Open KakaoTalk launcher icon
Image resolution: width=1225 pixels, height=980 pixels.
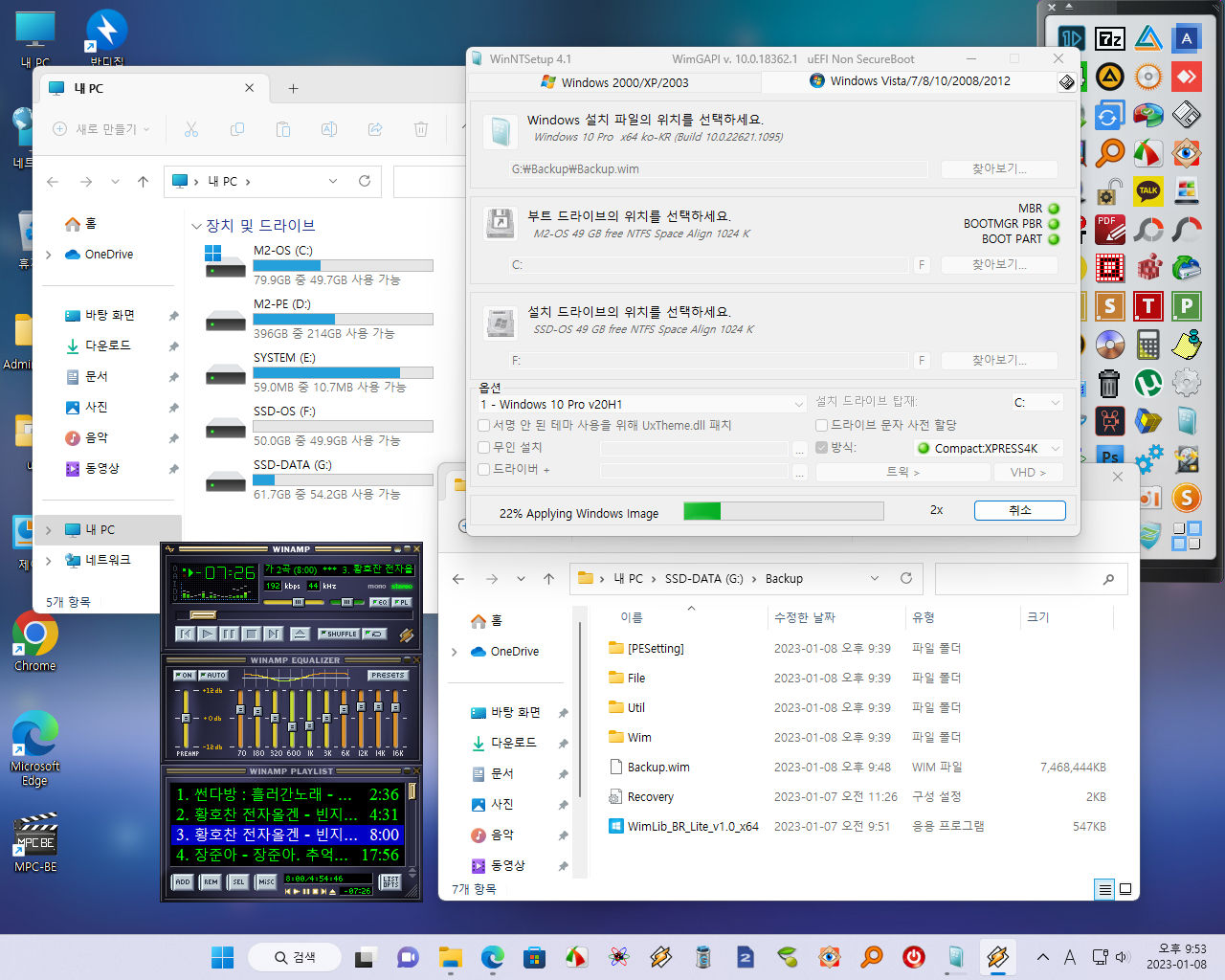click(1147, 190)
